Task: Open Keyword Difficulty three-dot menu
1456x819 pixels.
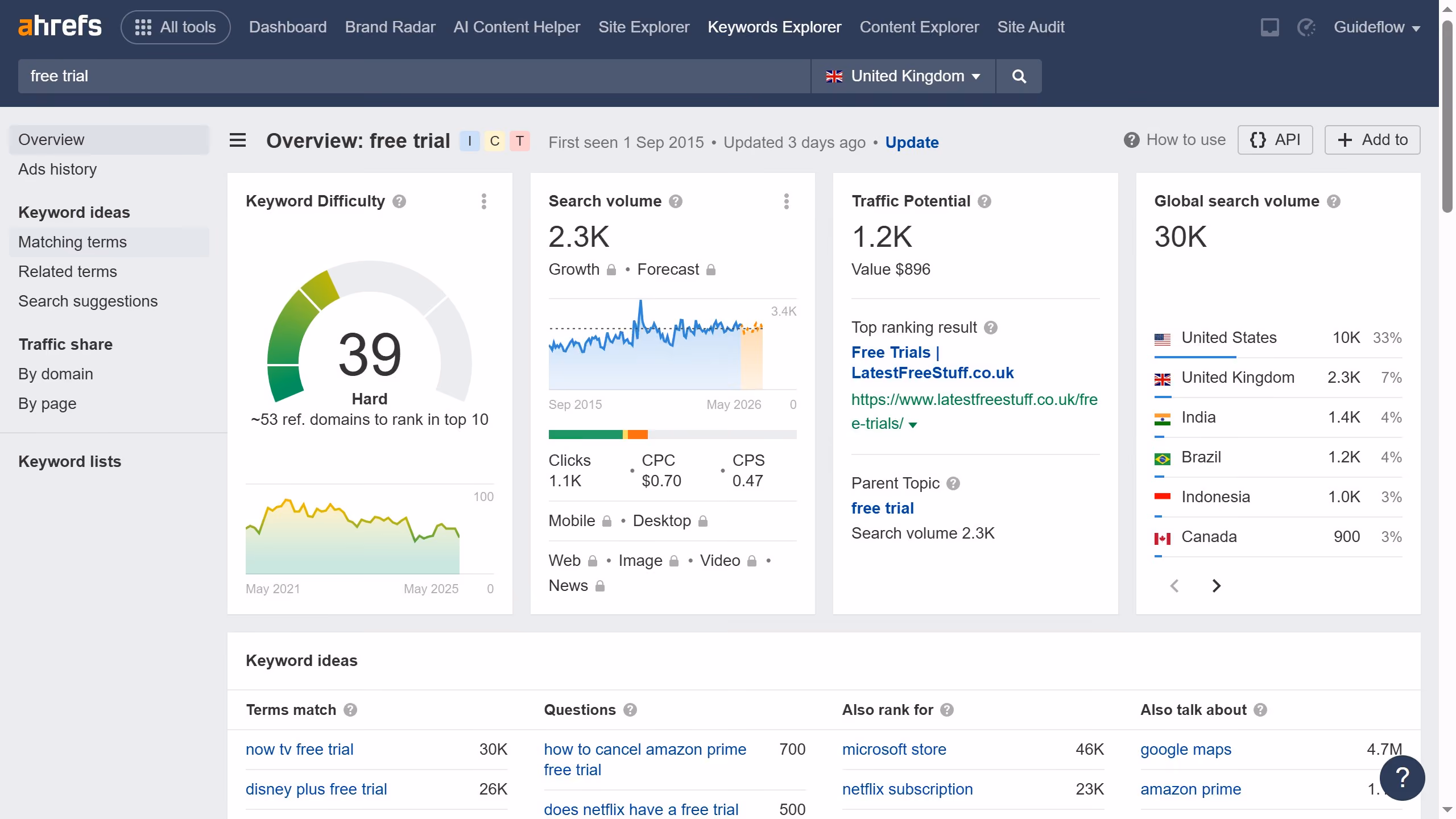Action: 484,201
